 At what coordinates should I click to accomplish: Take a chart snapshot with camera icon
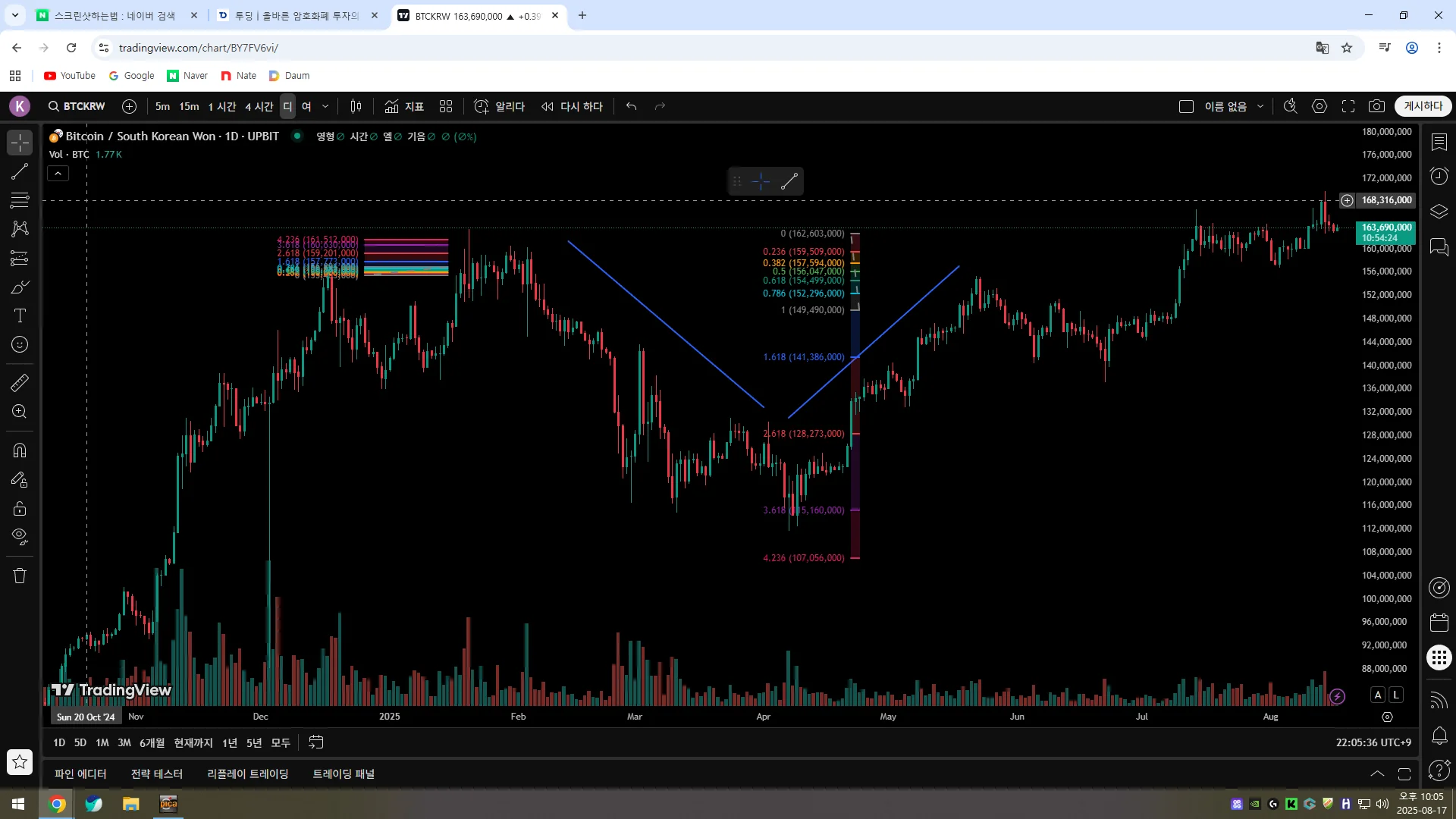pyautogui.click(x=1376, y=106)
